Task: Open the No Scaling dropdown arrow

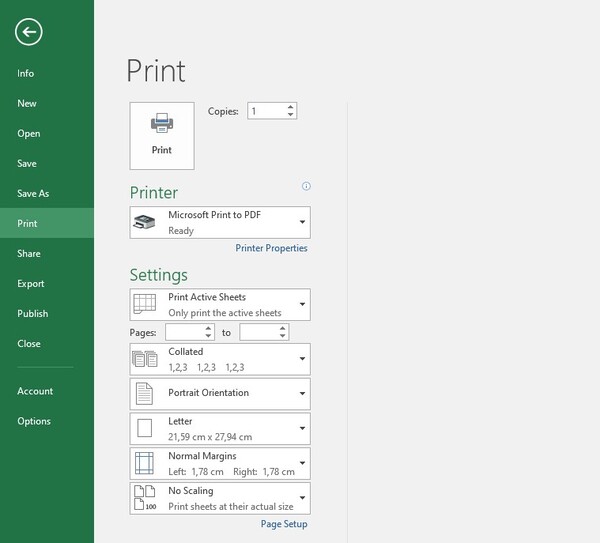Action: (x=302, y=498)
